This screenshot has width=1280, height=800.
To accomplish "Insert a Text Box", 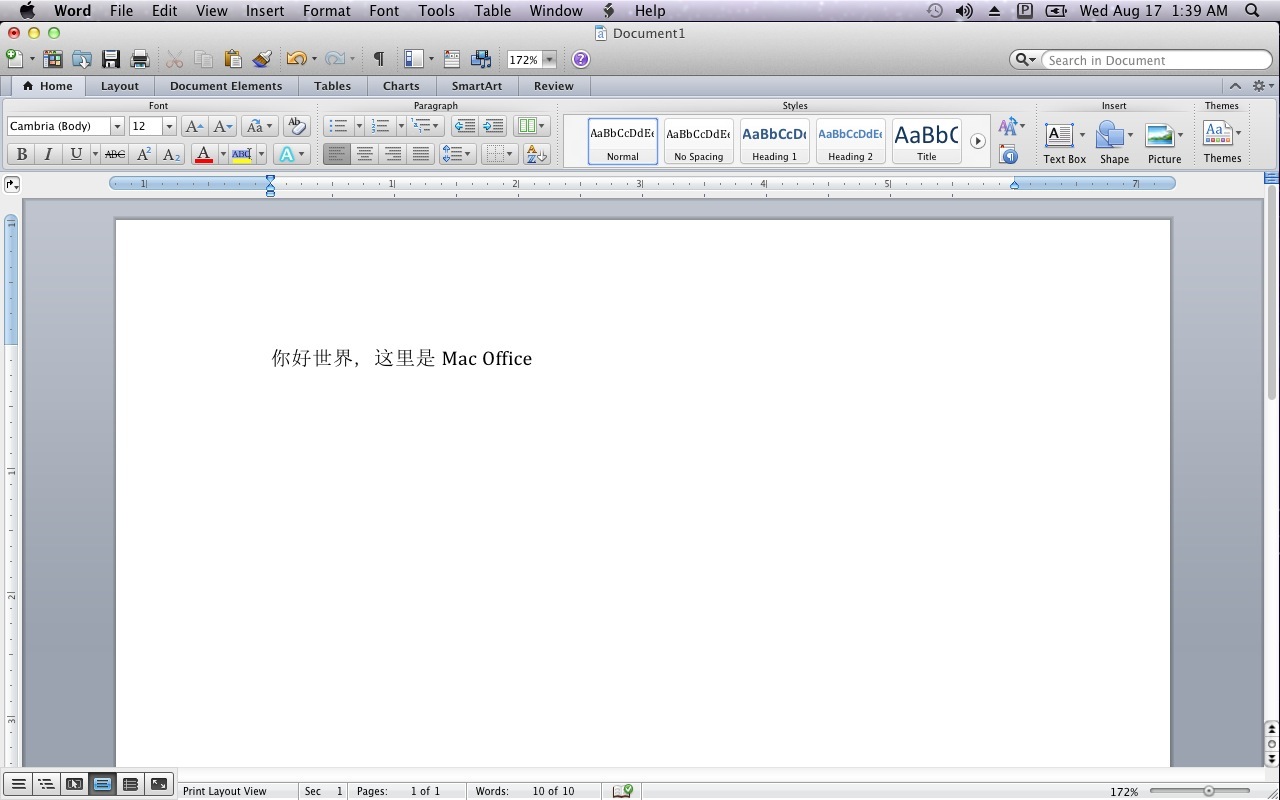I will coord(1064,143).
